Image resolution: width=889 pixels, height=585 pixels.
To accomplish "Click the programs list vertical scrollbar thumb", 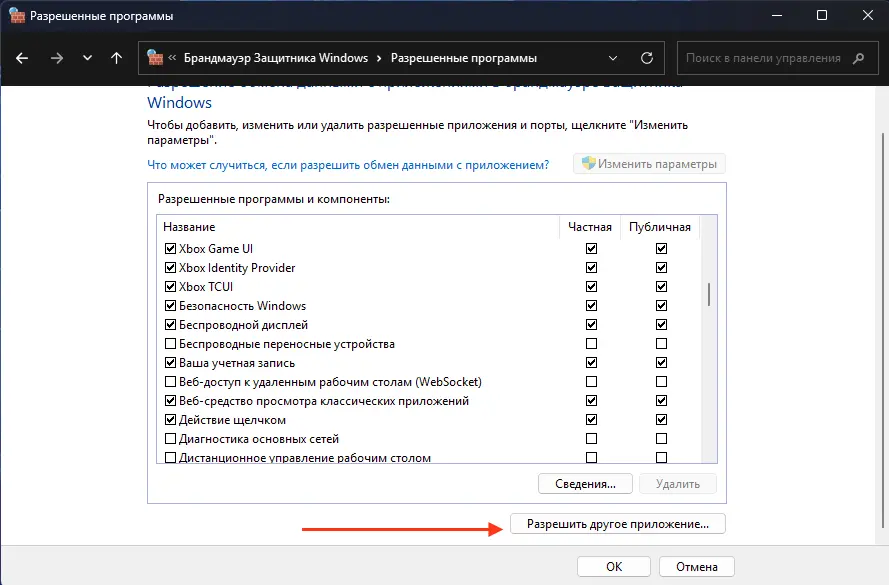I will 709,293.
